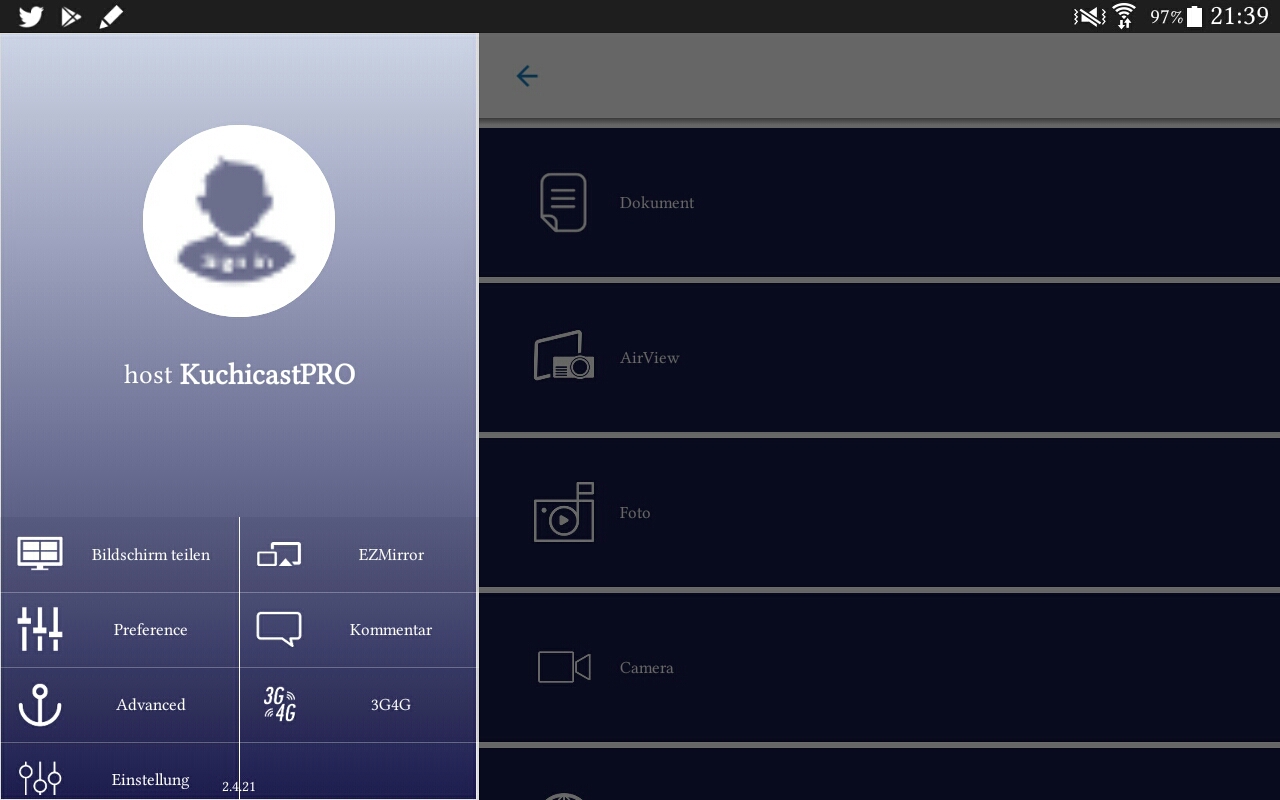This screenshot has width=1280, height=800.
Task: Tap the Wi-Fi signal status icon
Action: 1125,16
